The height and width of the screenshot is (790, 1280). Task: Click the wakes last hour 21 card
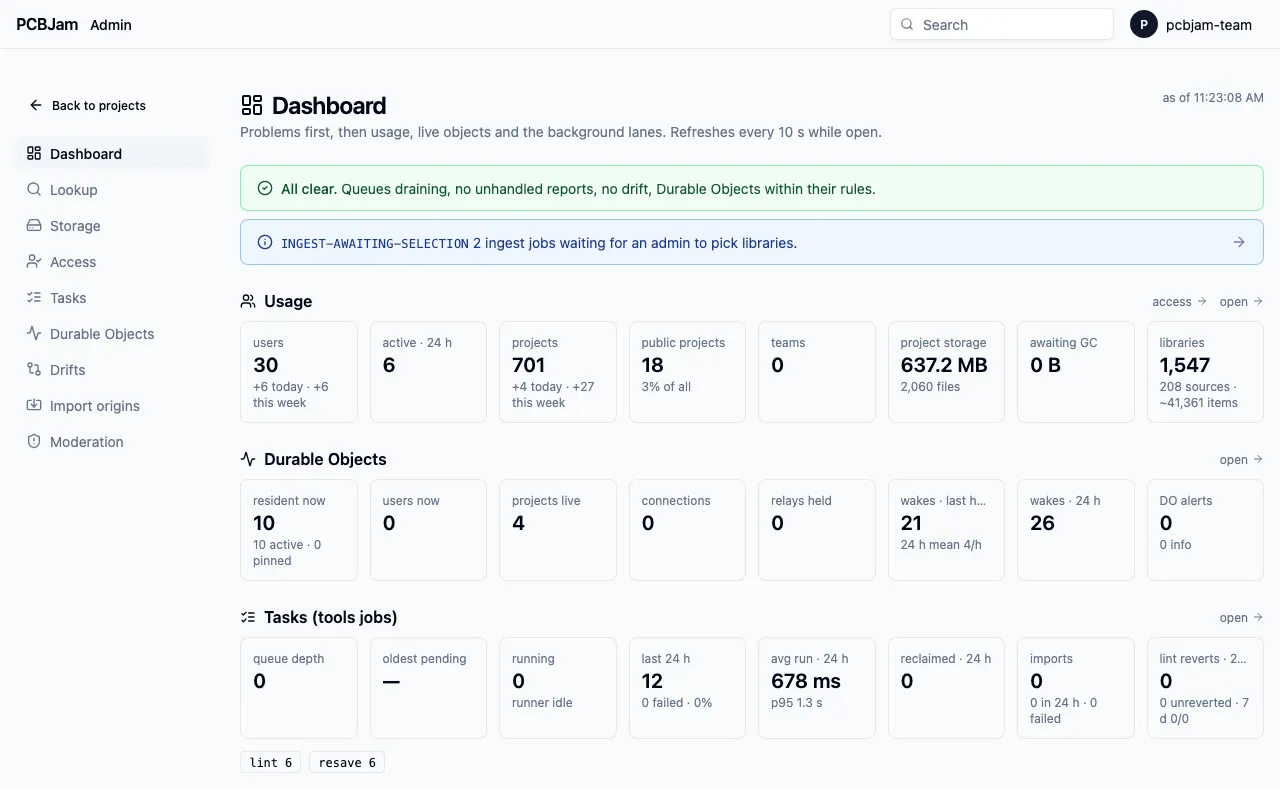coord(946,530)
